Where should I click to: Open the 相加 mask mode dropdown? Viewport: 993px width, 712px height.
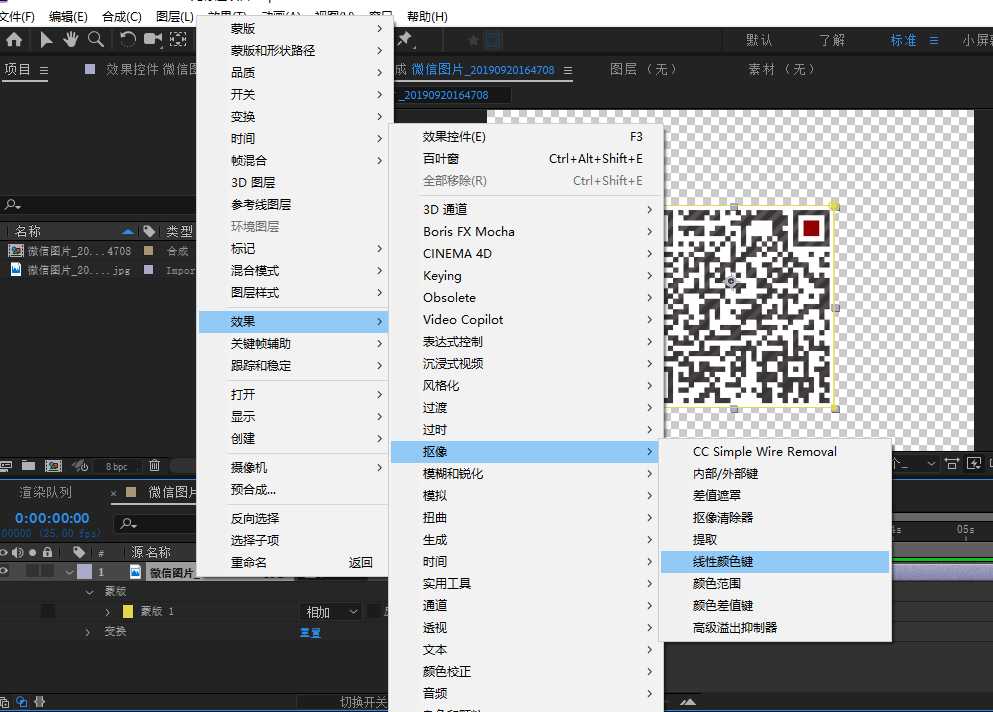coord(332,611)
